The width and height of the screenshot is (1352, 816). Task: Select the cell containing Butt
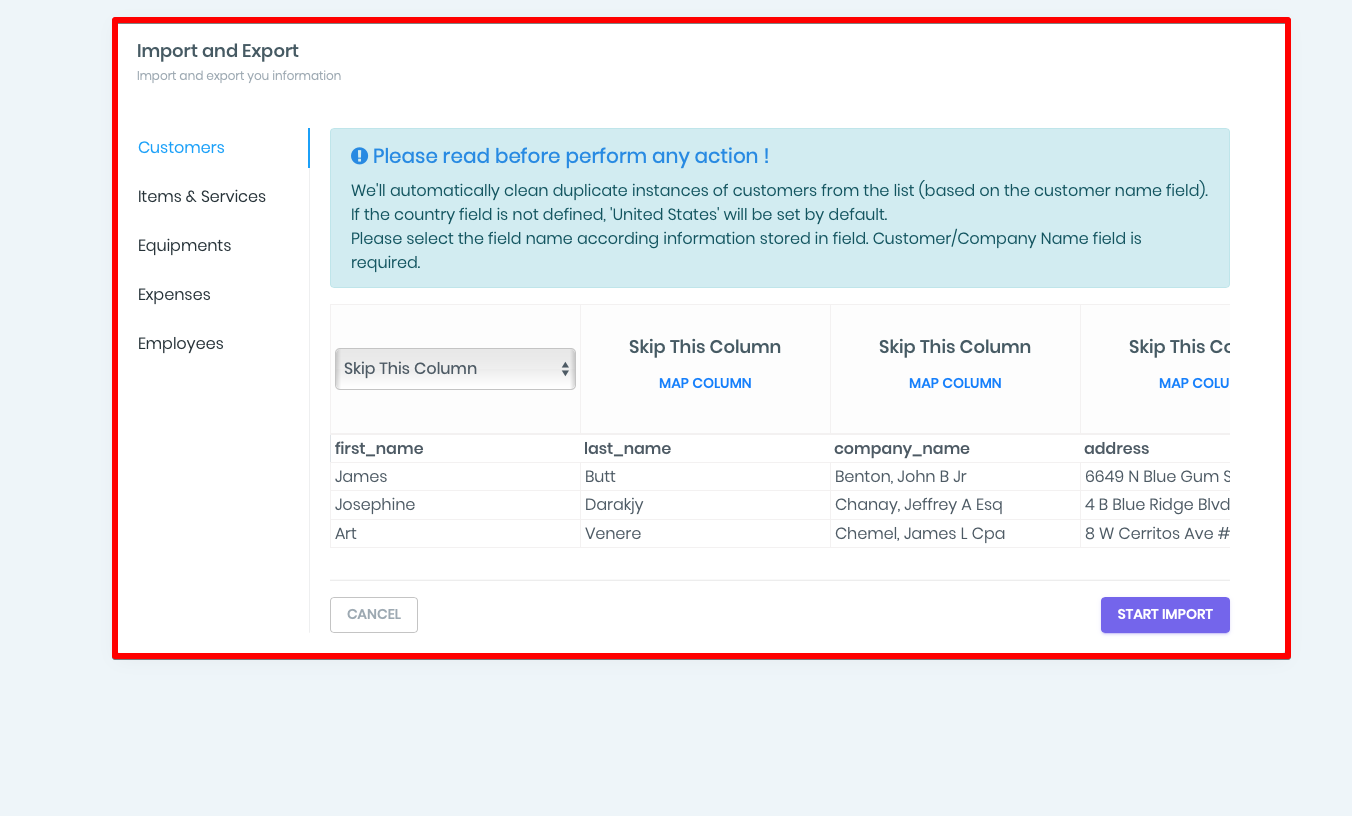point(705,477)
